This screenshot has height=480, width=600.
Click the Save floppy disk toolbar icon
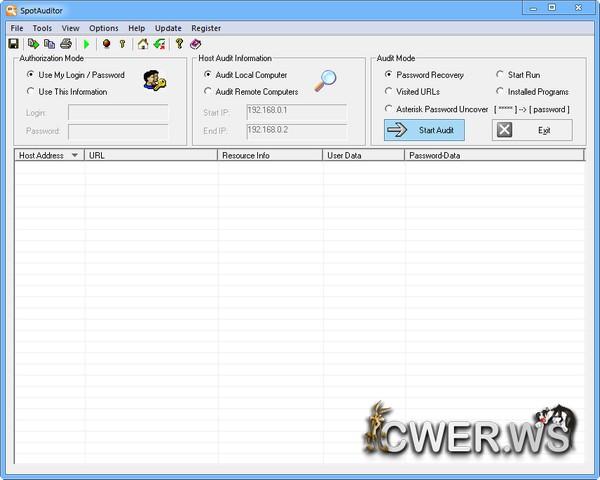[14, 44]
